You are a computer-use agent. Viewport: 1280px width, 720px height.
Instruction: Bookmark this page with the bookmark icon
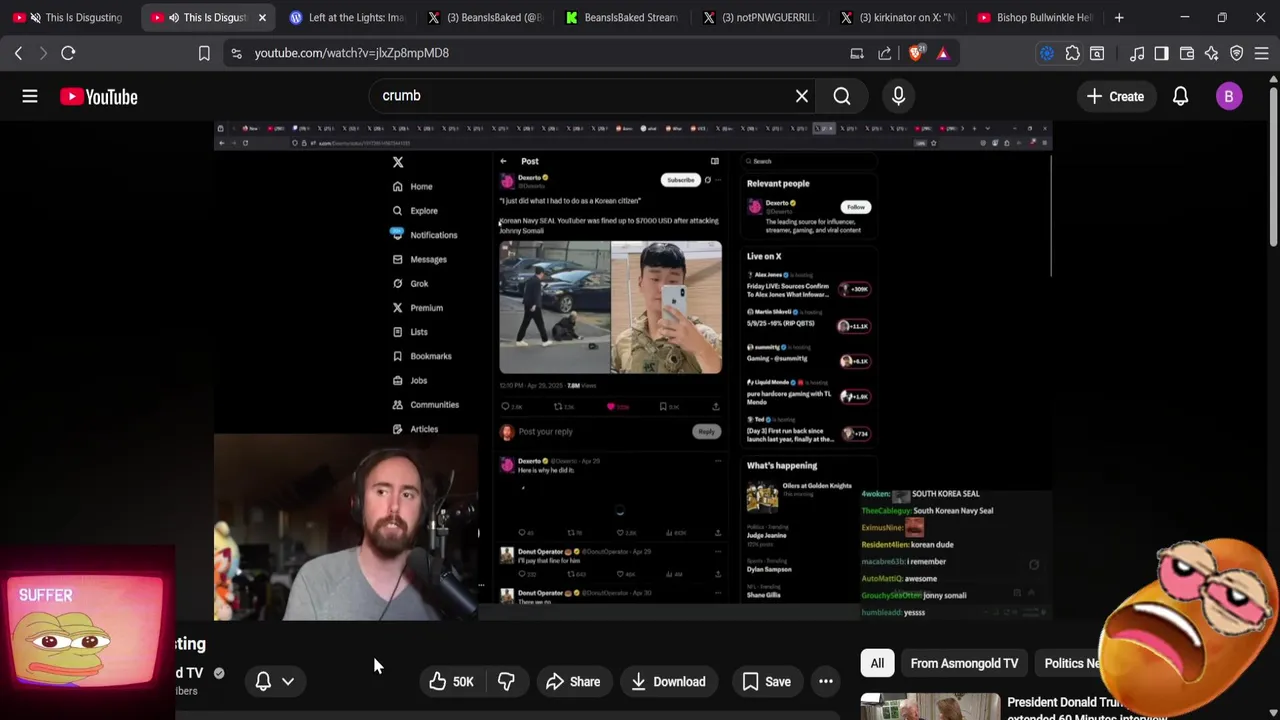204,53
